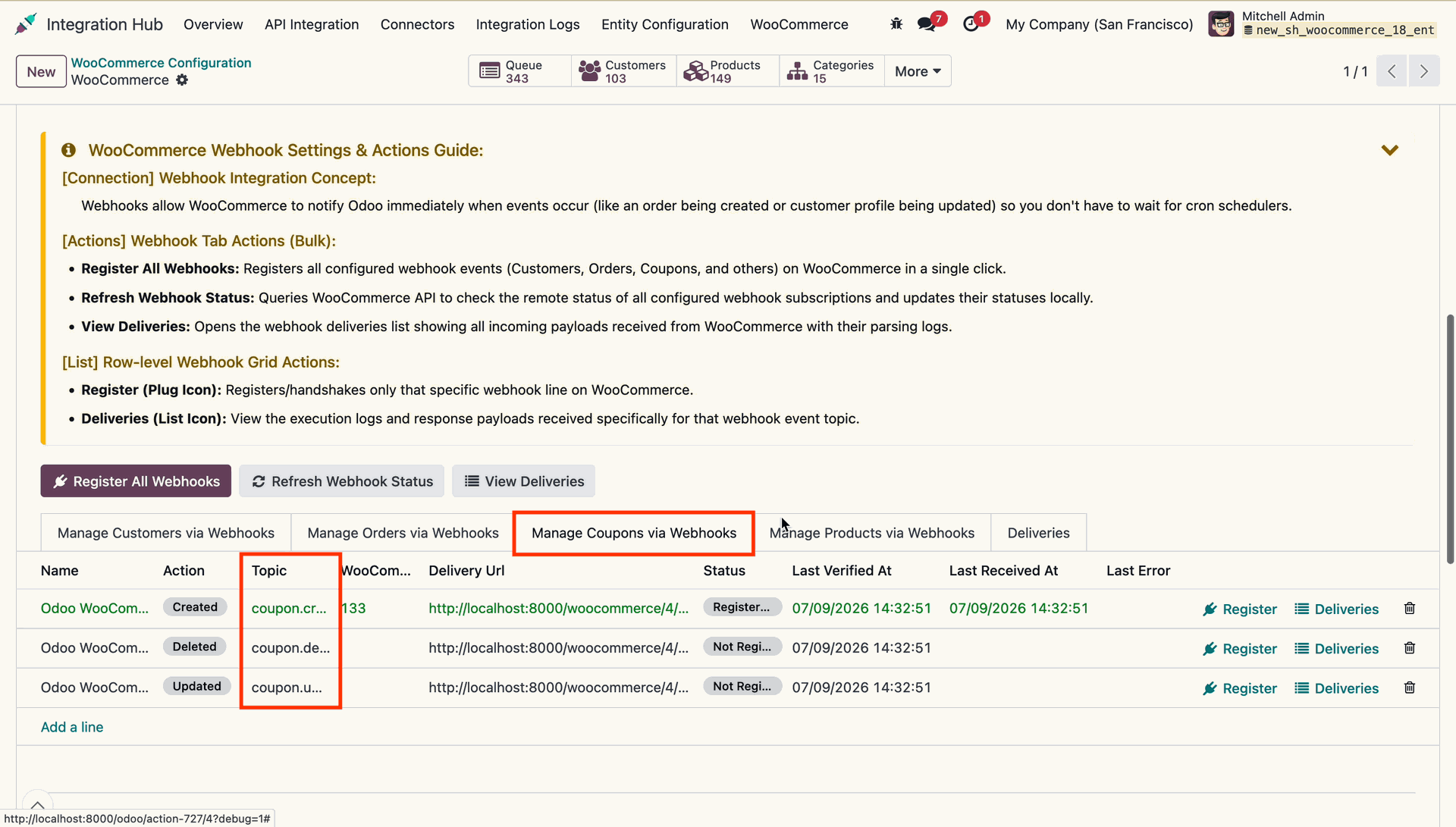Open the Integration Logs menu
Screen dimensions: 1456x827
pos(528,24)
